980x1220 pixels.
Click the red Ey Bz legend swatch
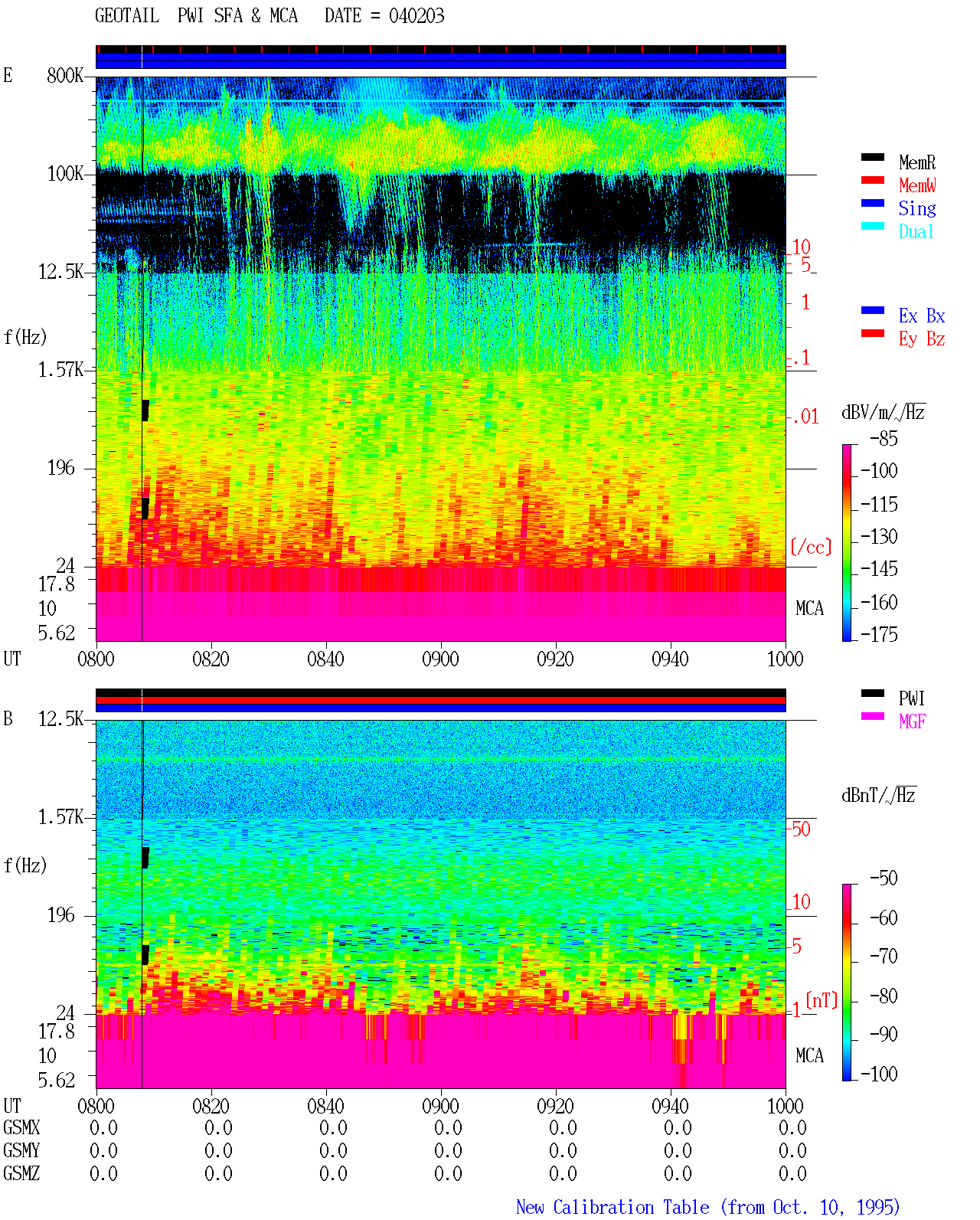[873, 333]
